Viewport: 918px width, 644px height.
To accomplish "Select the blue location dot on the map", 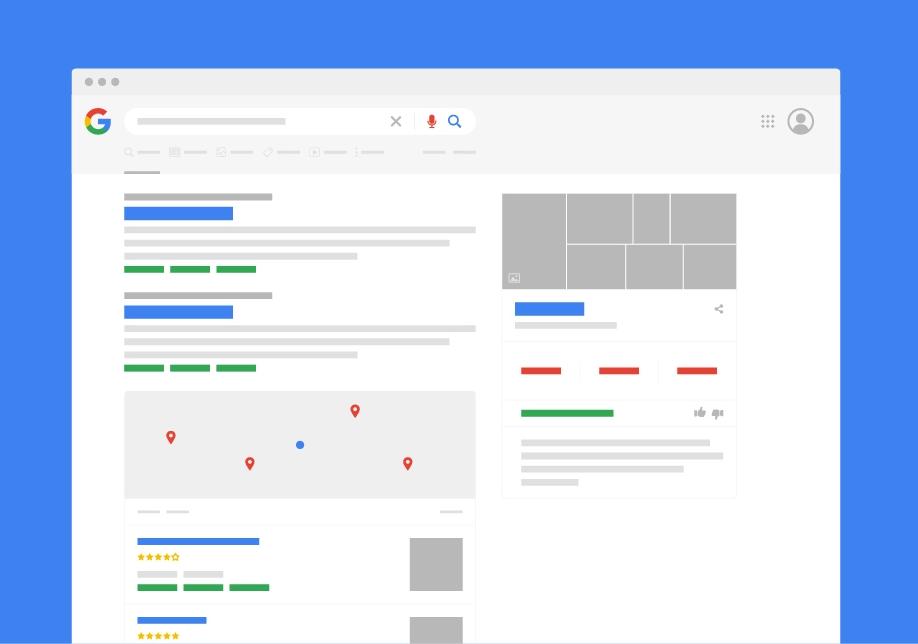I will pos(300,445).
